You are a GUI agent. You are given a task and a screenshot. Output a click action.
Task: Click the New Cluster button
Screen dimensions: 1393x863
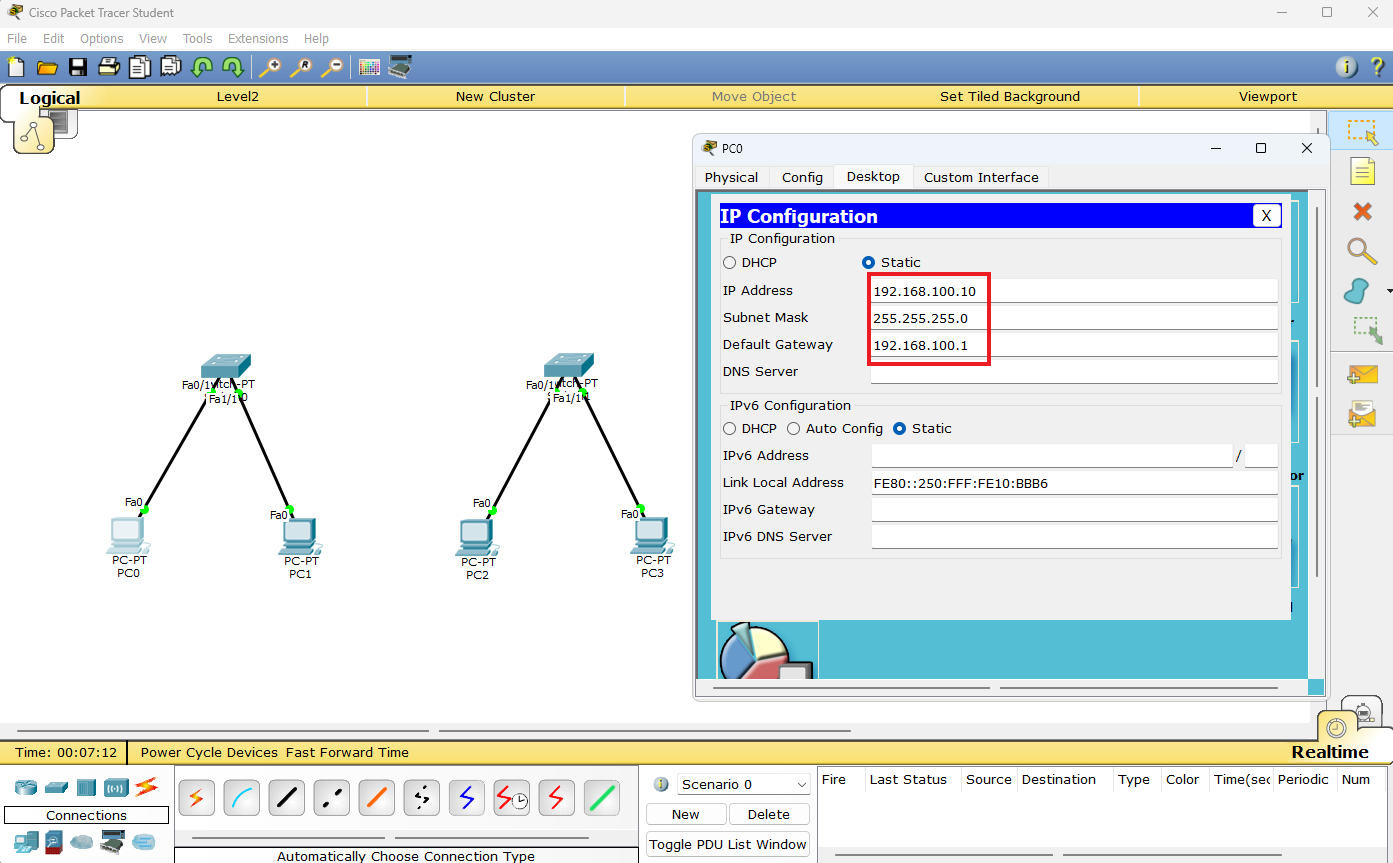click(495, 97)
